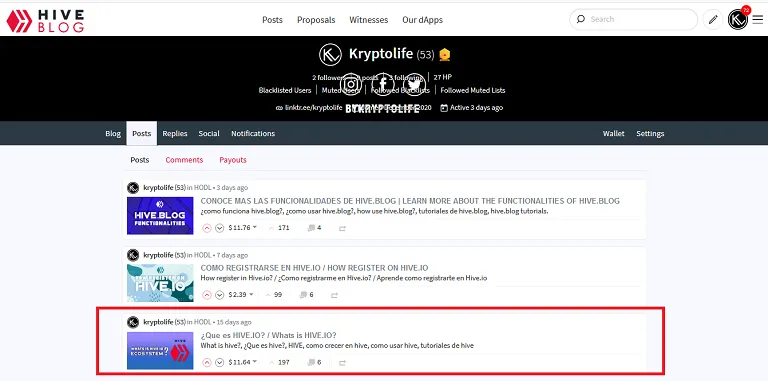768x381 pixels.
Task: Switch to the Replies tab
Action: coord(175,133)
